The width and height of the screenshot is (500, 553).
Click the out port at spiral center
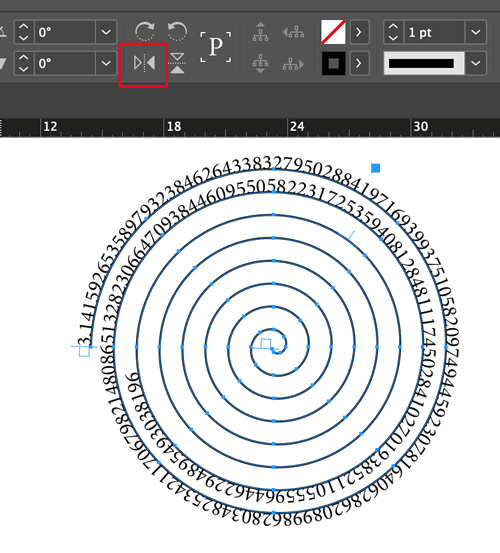(x=266, y=343)
